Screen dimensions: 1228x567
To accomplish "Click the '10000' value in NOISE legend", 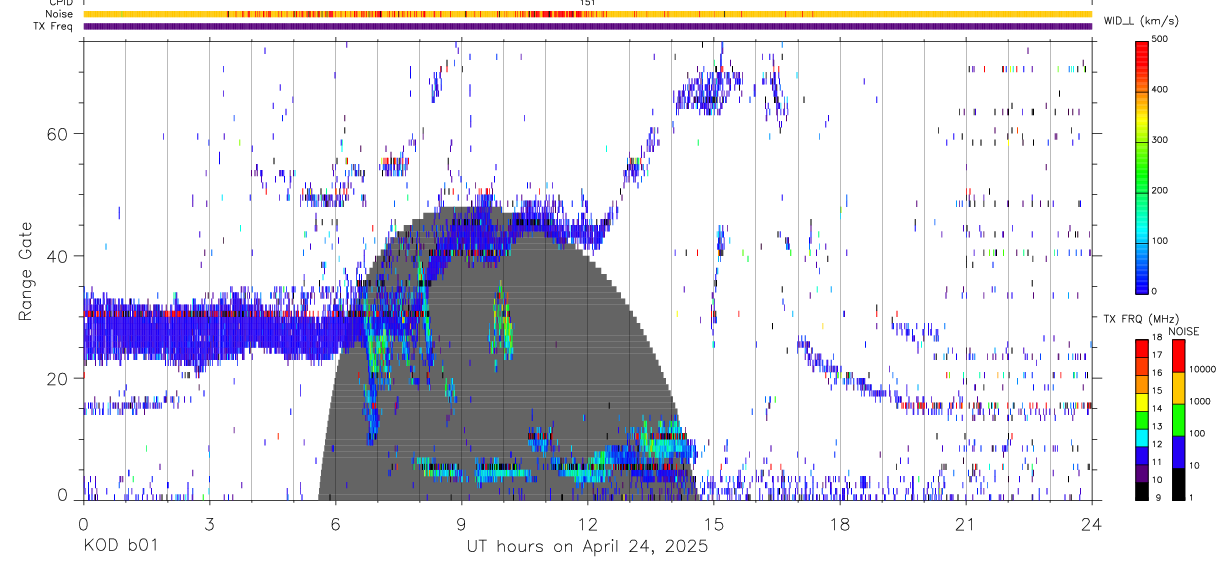I will [1202, 369].
